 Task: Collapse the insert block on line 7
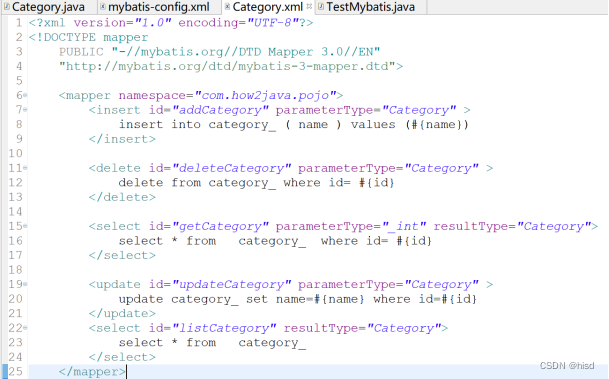(x=25, y=110)
